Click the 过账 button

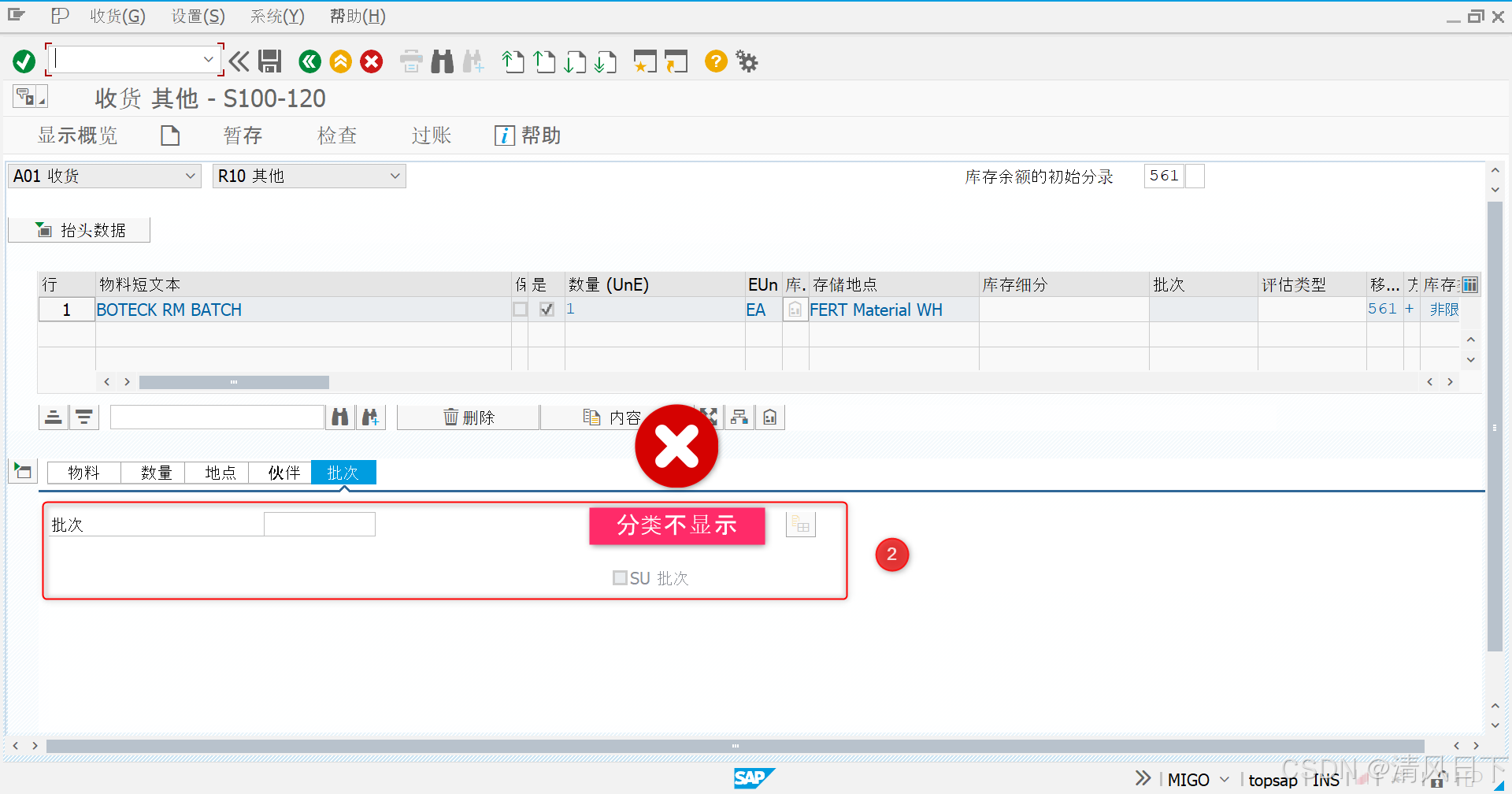point(432,135)
